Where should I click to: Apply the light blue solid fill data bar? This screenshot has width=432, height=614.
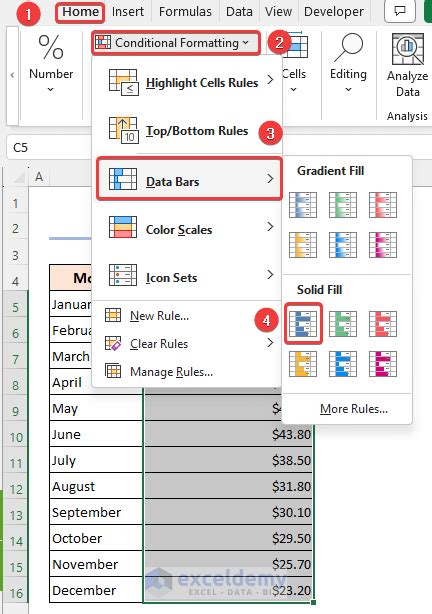(x=343, y=364)
